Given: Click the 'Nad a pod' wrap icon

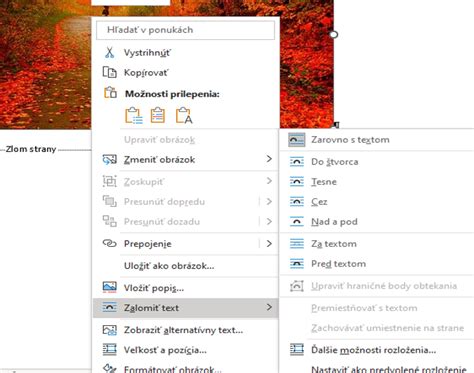Looking at the screenshot, I should pos(297,222).
